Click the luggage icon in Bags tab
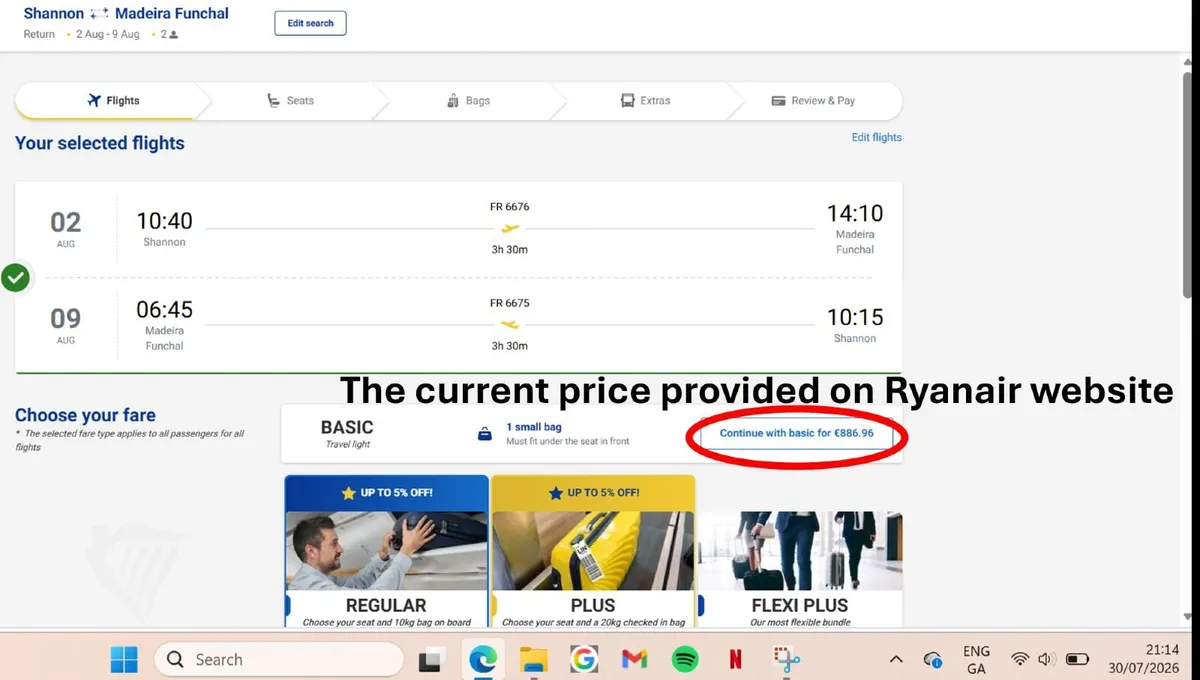Image resolution: width=1200 pixels, height=680 pixels. [453, 101]
